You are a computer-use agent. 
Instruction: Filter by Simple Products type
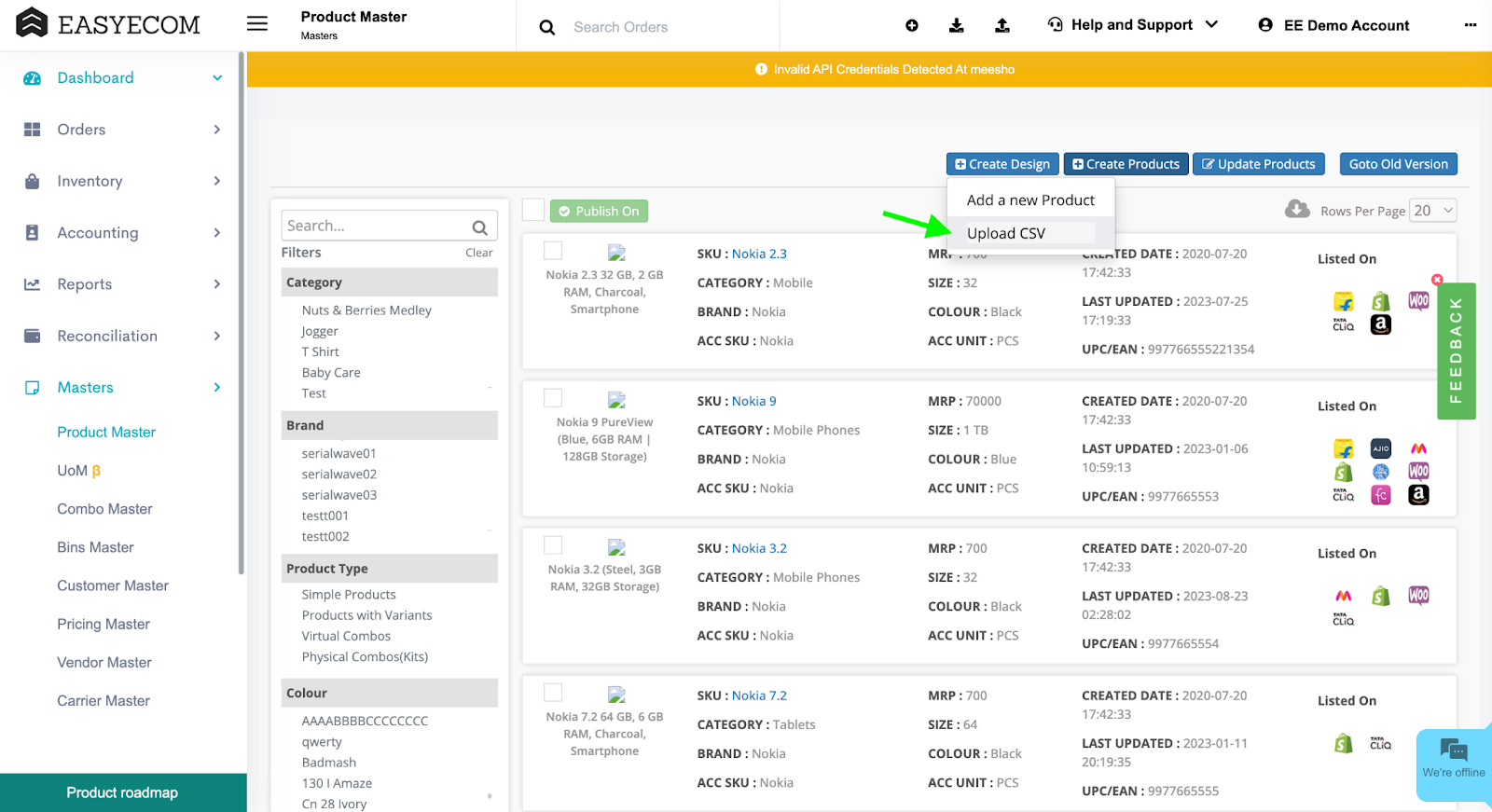pyautogui.click(x=349, y=595)
